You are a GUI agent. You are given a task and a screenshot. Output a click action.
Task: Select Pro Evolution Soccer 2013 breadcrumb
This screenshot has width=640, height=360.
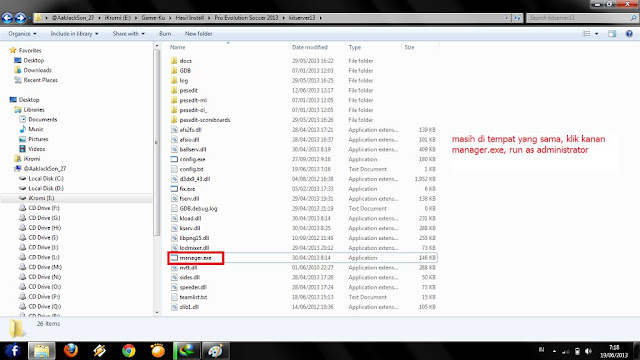click(x=246, y=18)
